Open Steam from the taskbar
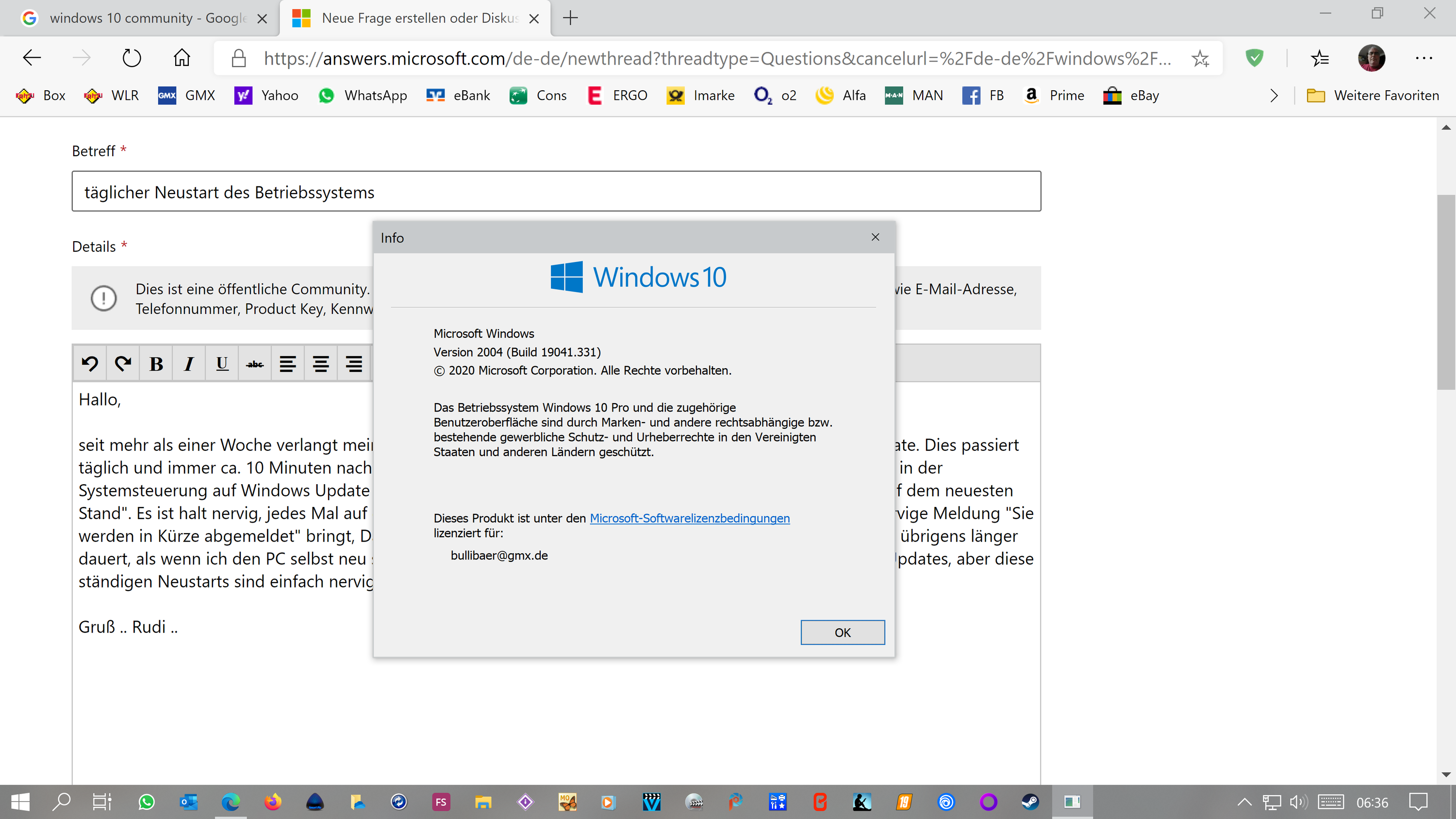 point(1030,802)
